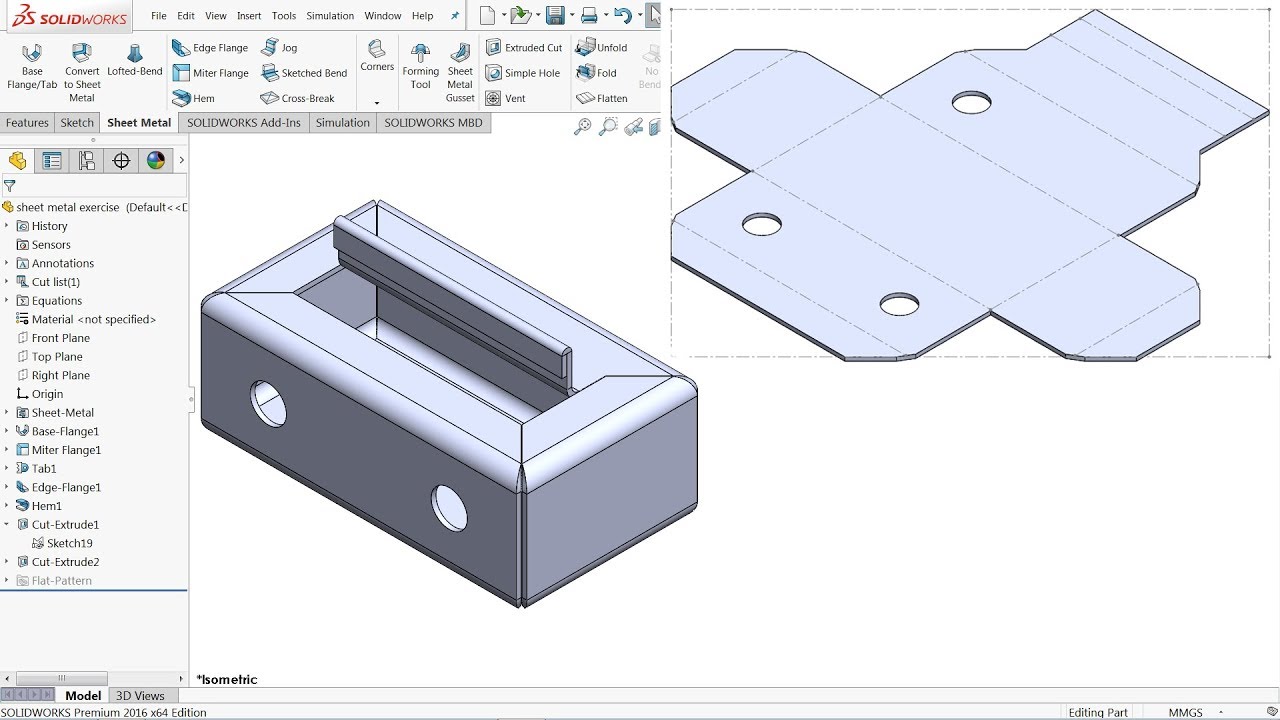Screen dimensions: 1280x720
Task: Open the DimXpertManager tab
Action: (x=121, y=161)
